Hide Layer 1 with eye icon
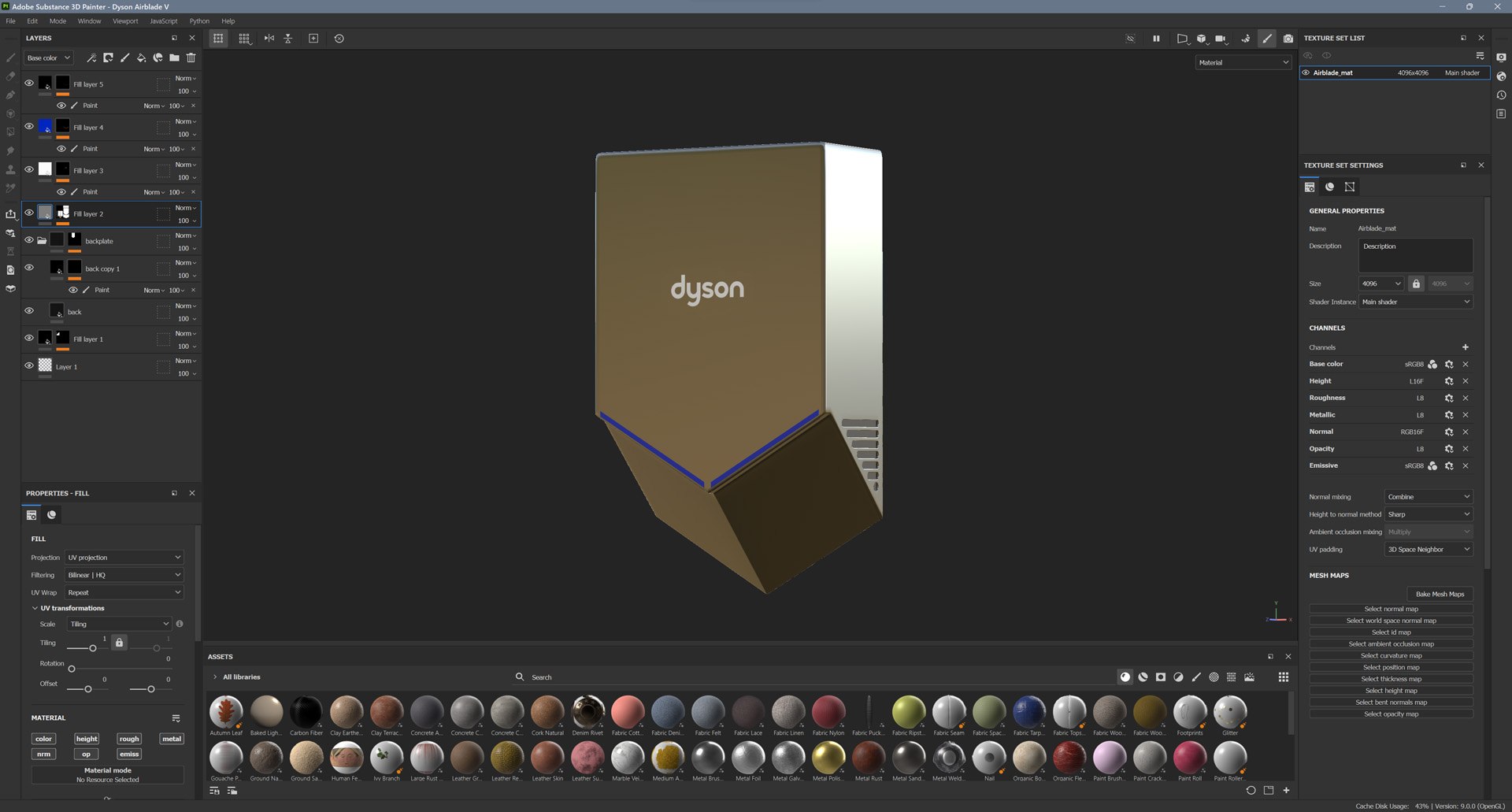Image resolution: width=1512 pixels, height=812 pixels. click(29, 365)
